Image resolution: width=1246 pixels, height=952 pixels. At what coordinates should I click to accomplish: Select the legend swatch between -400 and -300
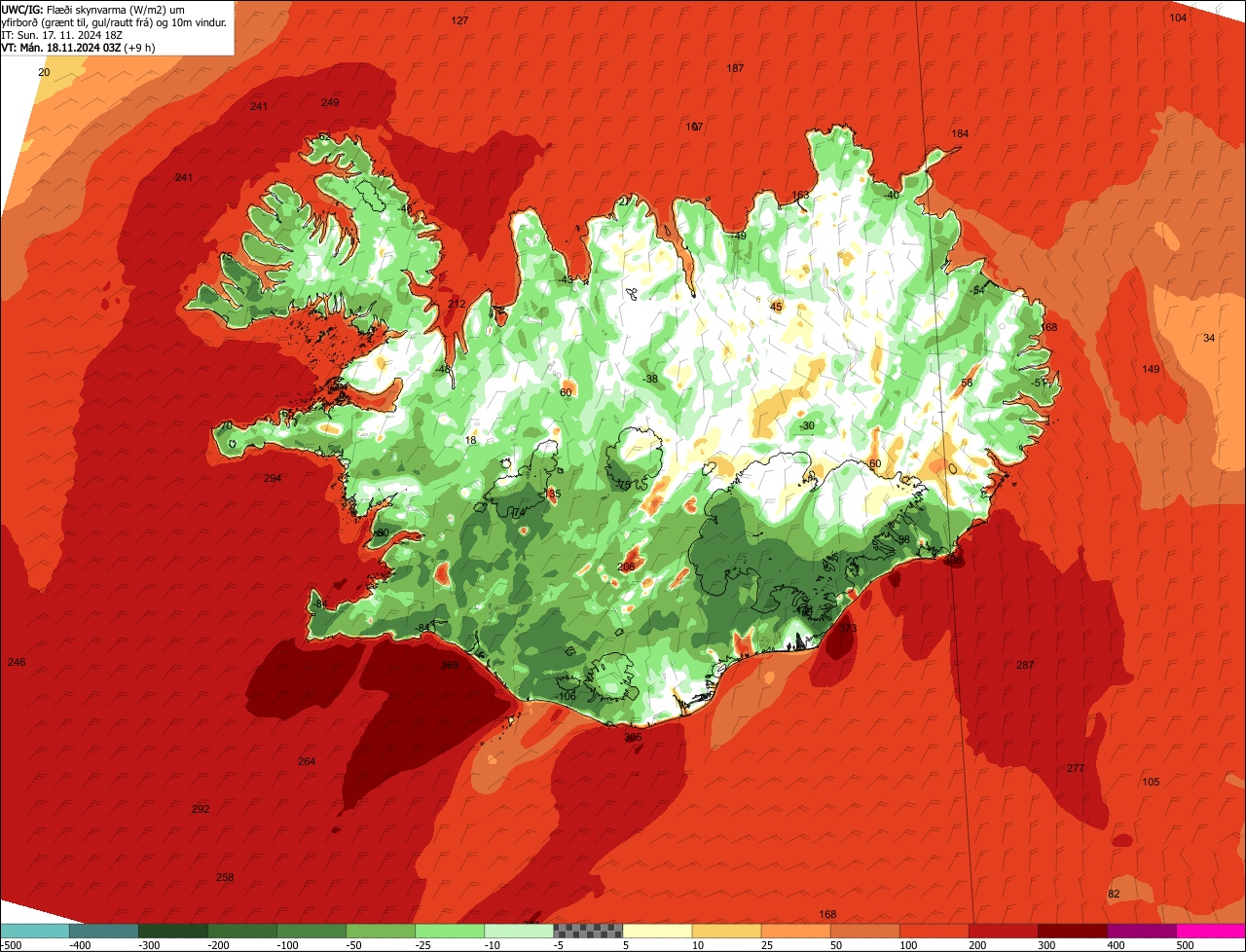(x=103, y=931)
